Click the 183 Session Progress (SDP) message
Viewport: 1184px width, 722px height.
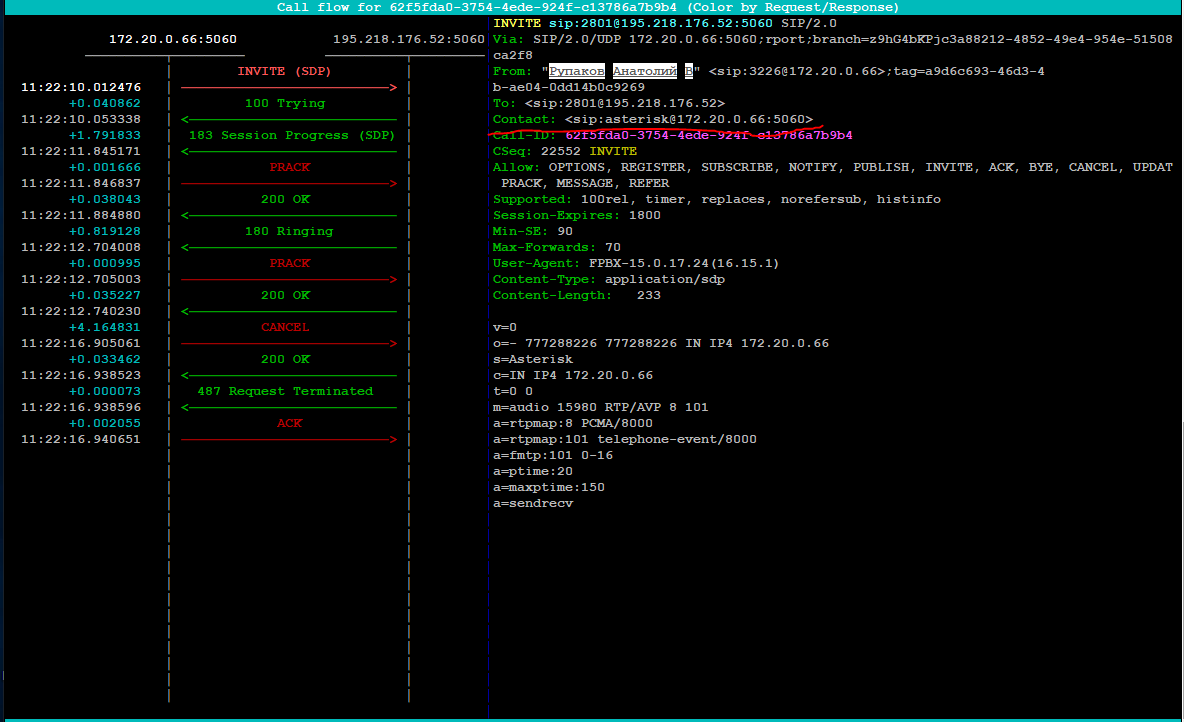(288, 136)
